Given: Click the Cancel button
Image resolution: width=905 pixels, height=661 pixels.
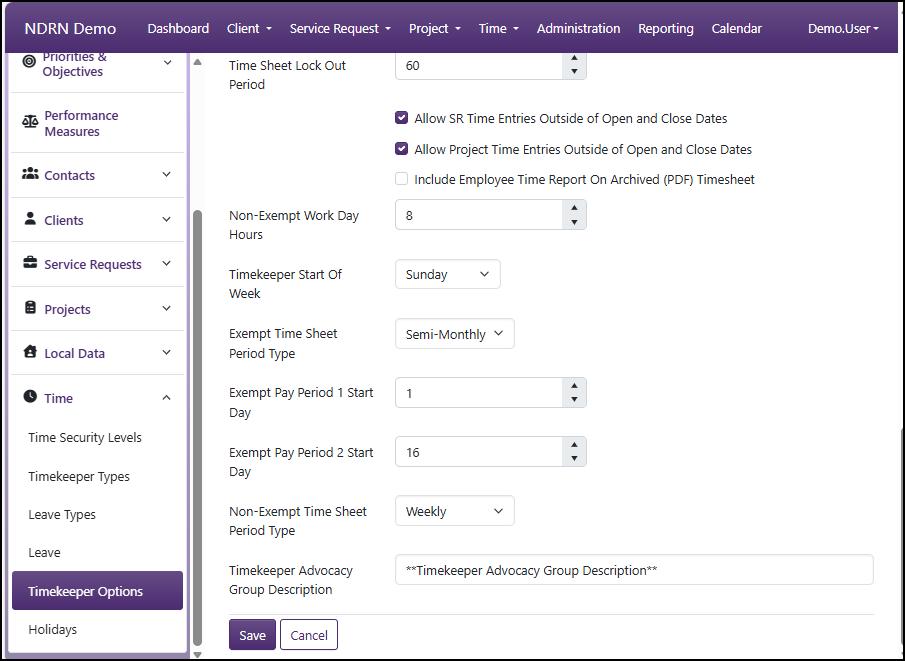Looking at the screenshot, I should click(x=309, y=635).
